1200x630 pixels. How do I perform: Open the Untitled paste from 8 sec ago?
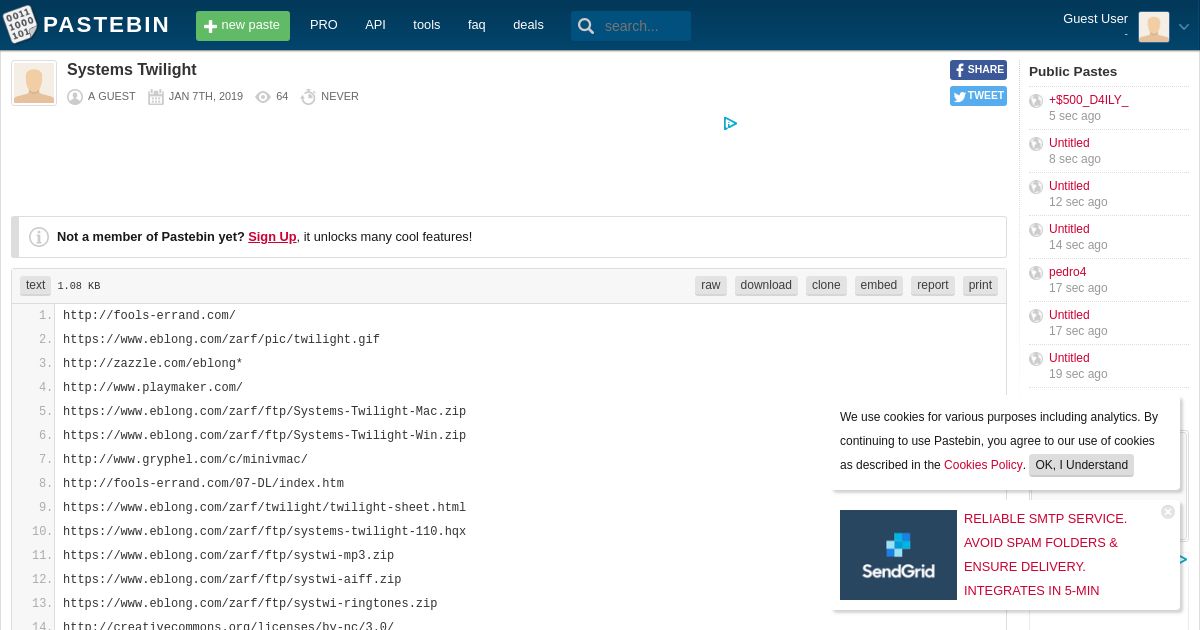[x=1069, y=143]
